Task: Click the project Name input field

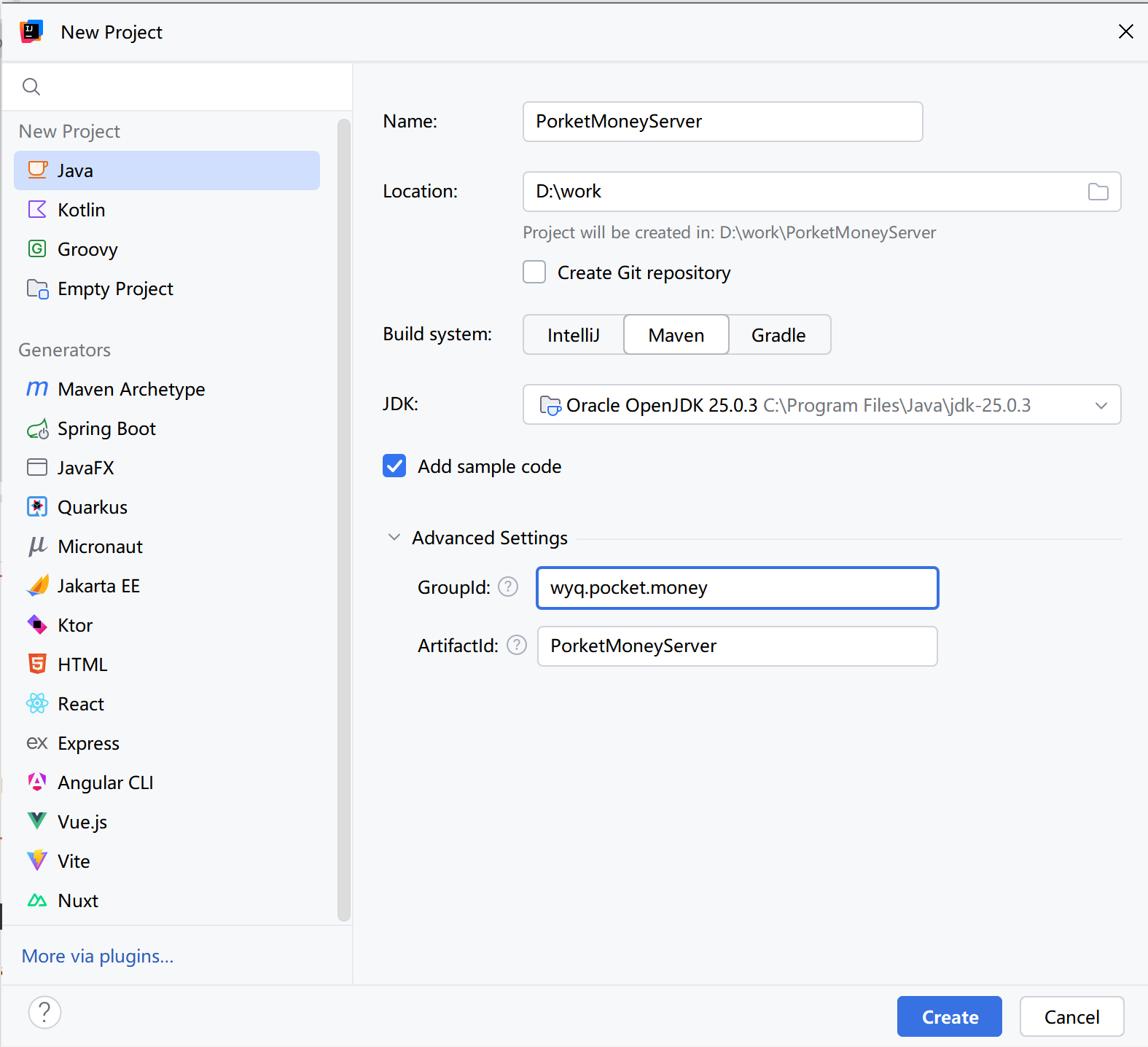Action: tap(722, 122)
